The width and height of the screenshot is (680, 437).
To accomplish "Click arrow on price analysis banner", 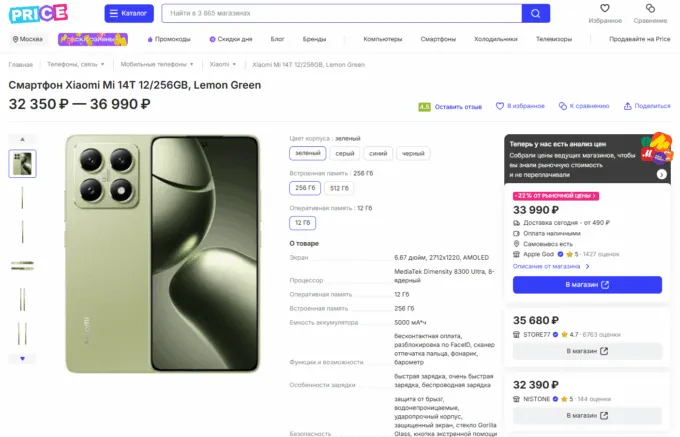I will point(661,174).
